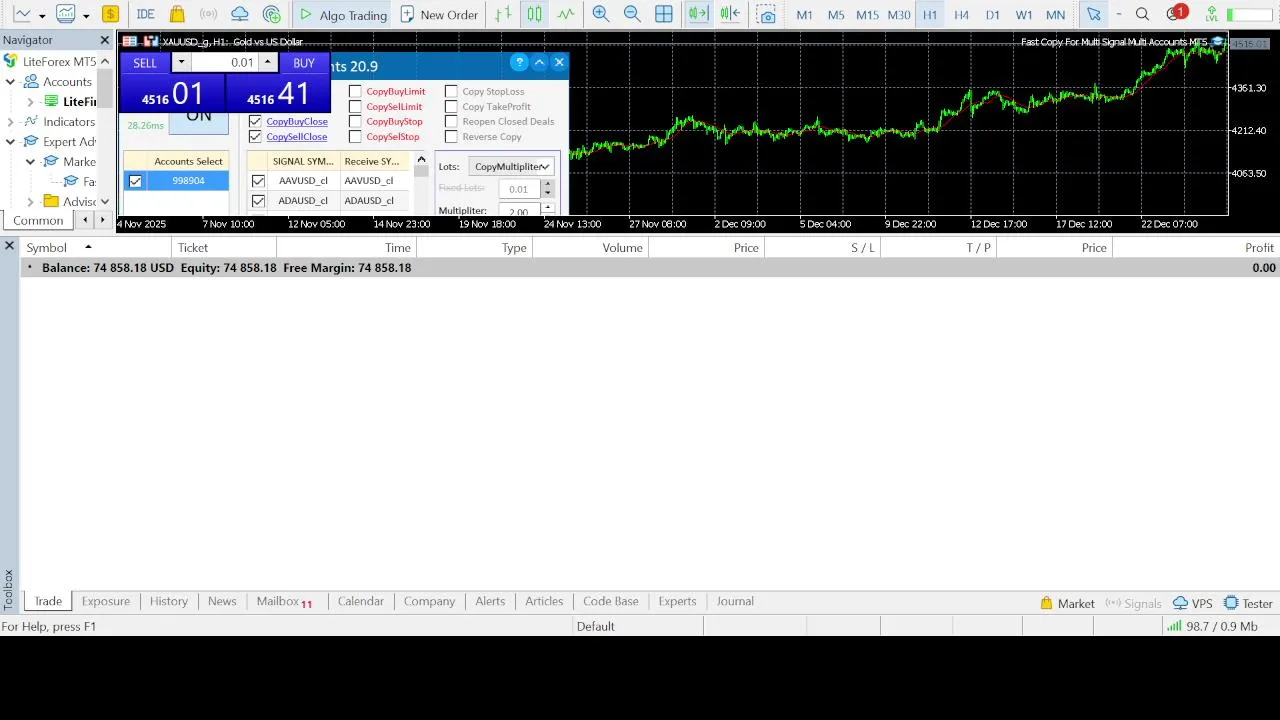Toggle the Algo Trading button
The width and height of the screenshot is (1280, 720).
pyautogui.click(x=342, y=15)
